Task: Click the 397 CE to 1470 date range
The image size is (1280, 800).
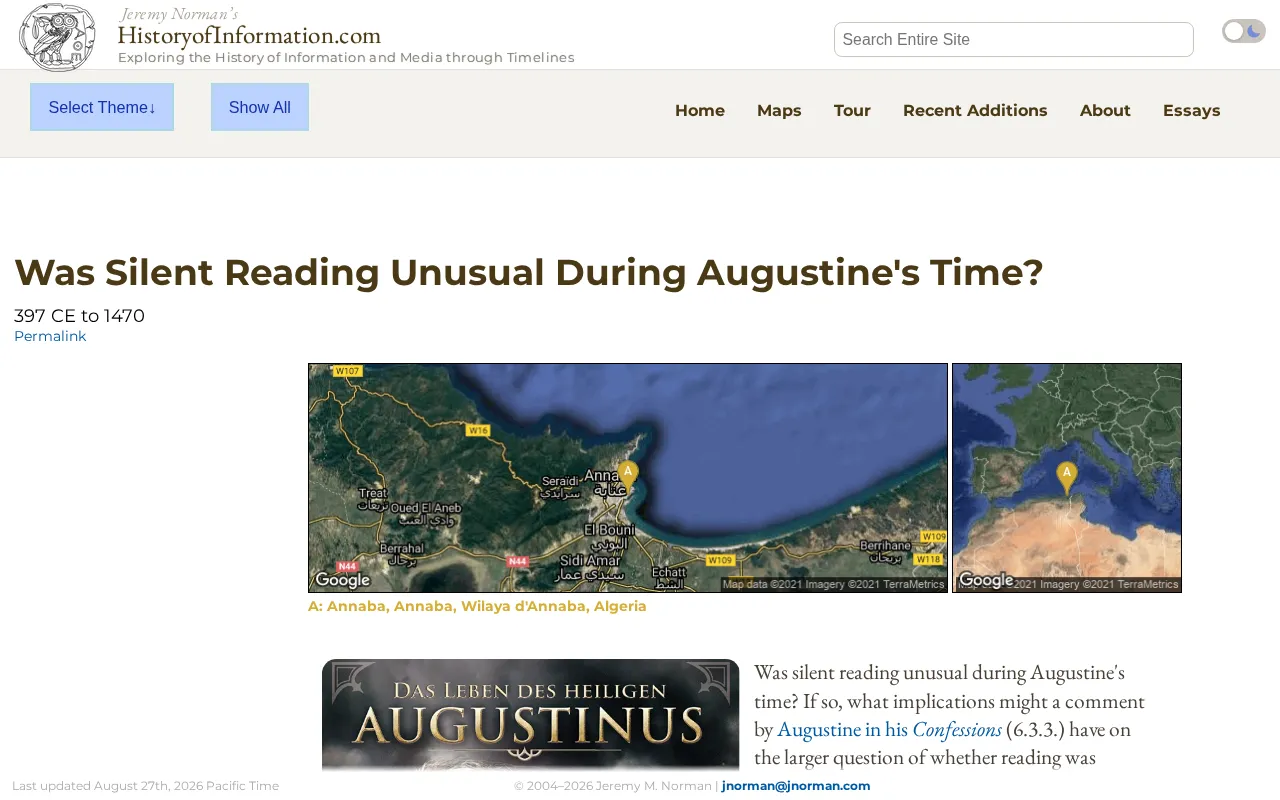Action: pyautogui.click(x=79, y=316)
